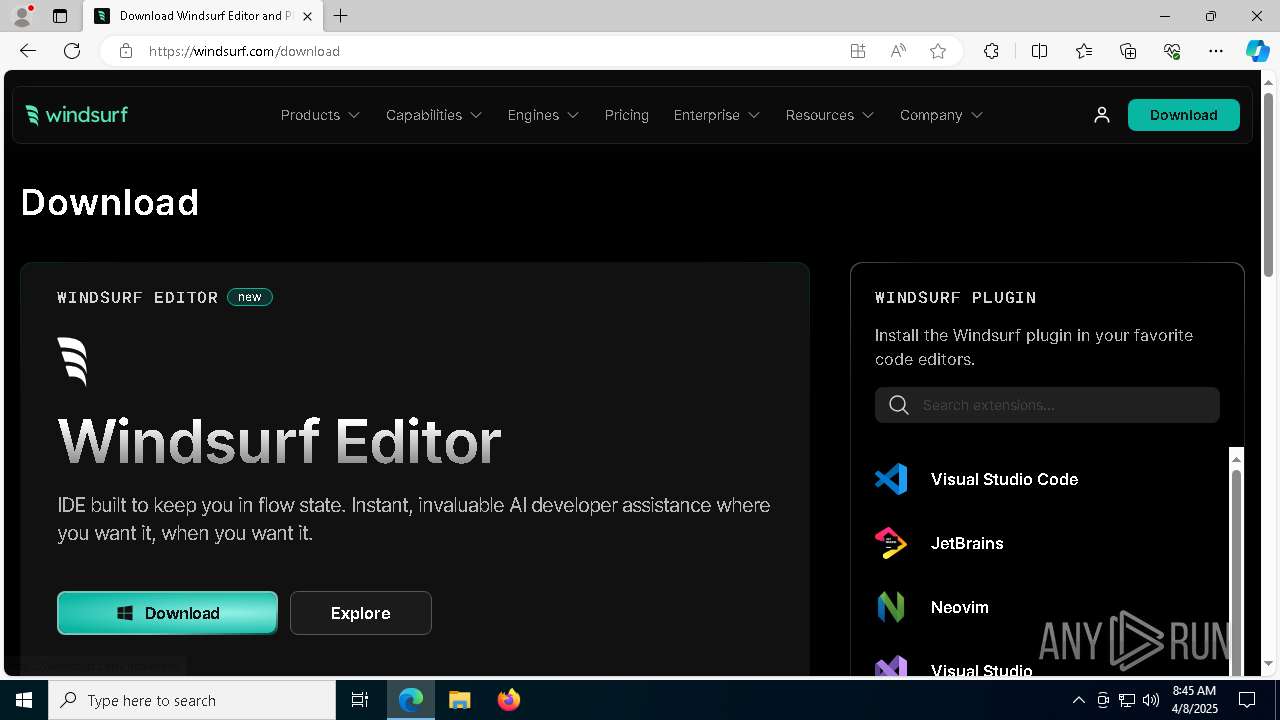Viewport: 1280px width, 720px height.
Task: Click the JetBrains logo icon
Action: (x=891, y=543)
